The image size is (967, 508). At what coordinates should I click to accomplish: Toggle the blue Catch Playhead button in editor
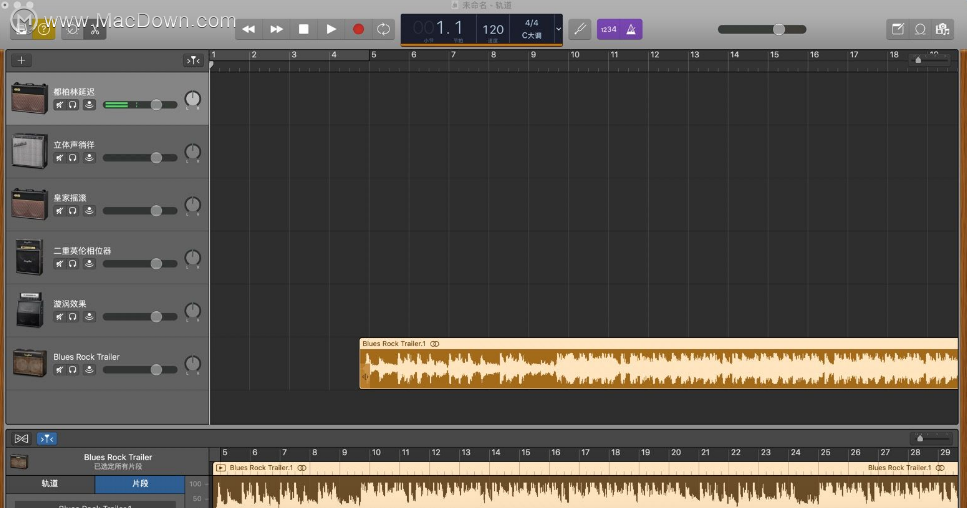(x=47, y=438)
